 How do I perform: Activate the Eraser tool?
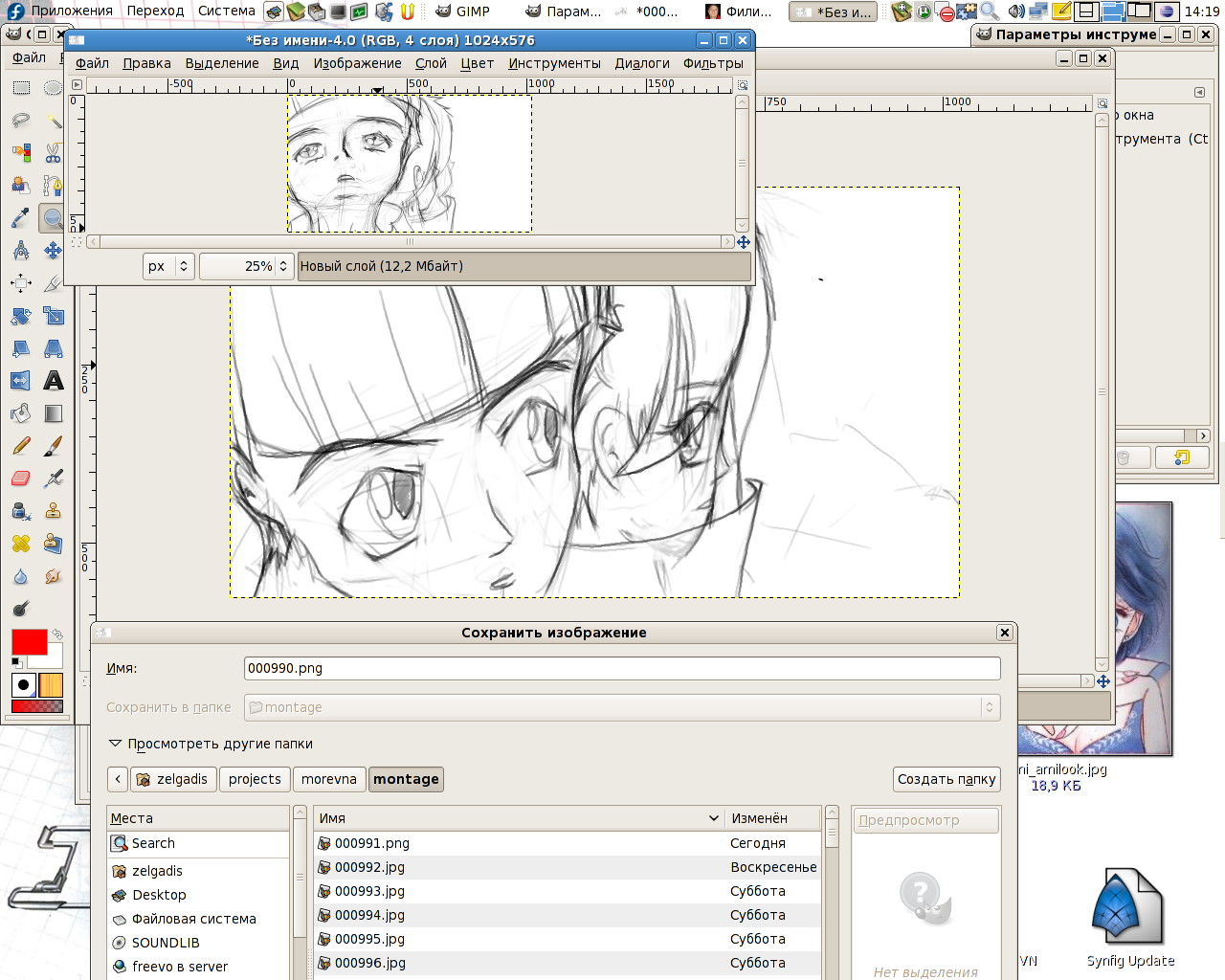click(21, 479)
